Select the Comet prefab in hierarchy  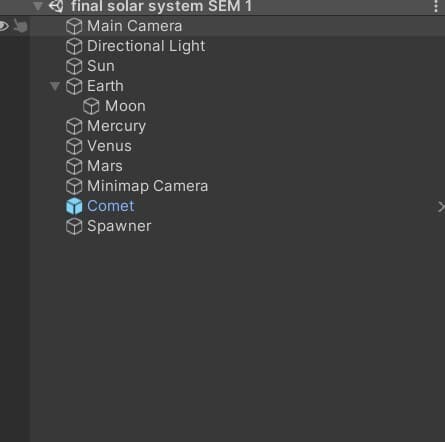tap(111, 206)
